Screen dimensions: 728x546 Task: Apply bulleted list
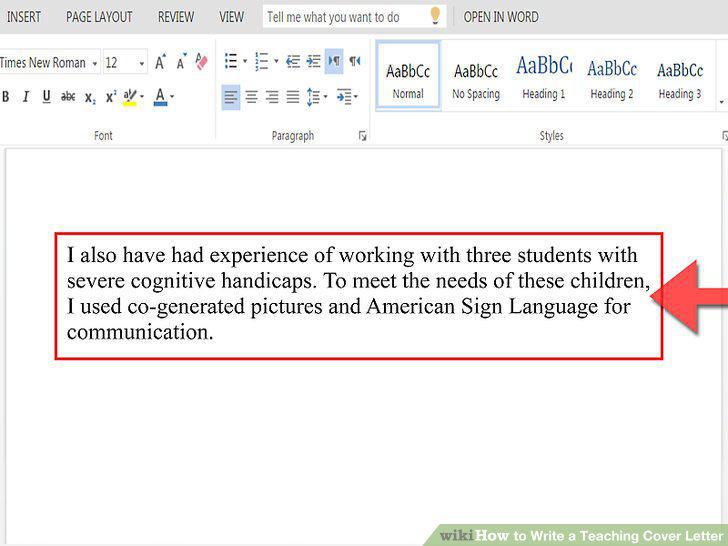pos(231,61)
